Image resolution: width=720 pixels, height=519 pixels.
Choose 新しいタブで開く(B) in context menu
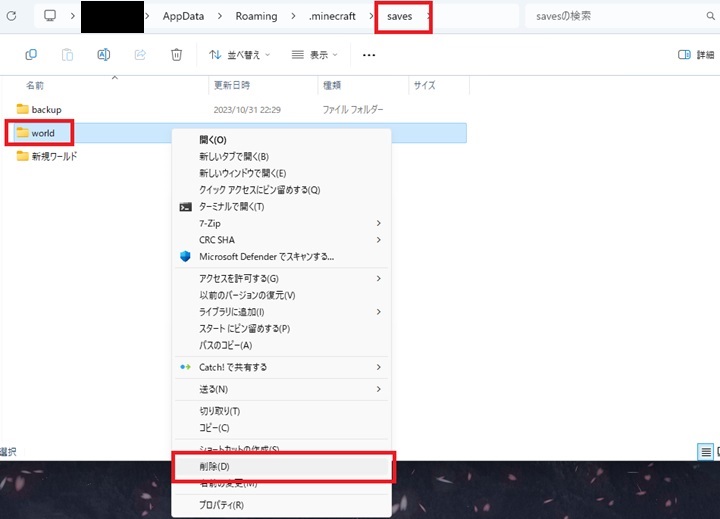coord(281,157)
